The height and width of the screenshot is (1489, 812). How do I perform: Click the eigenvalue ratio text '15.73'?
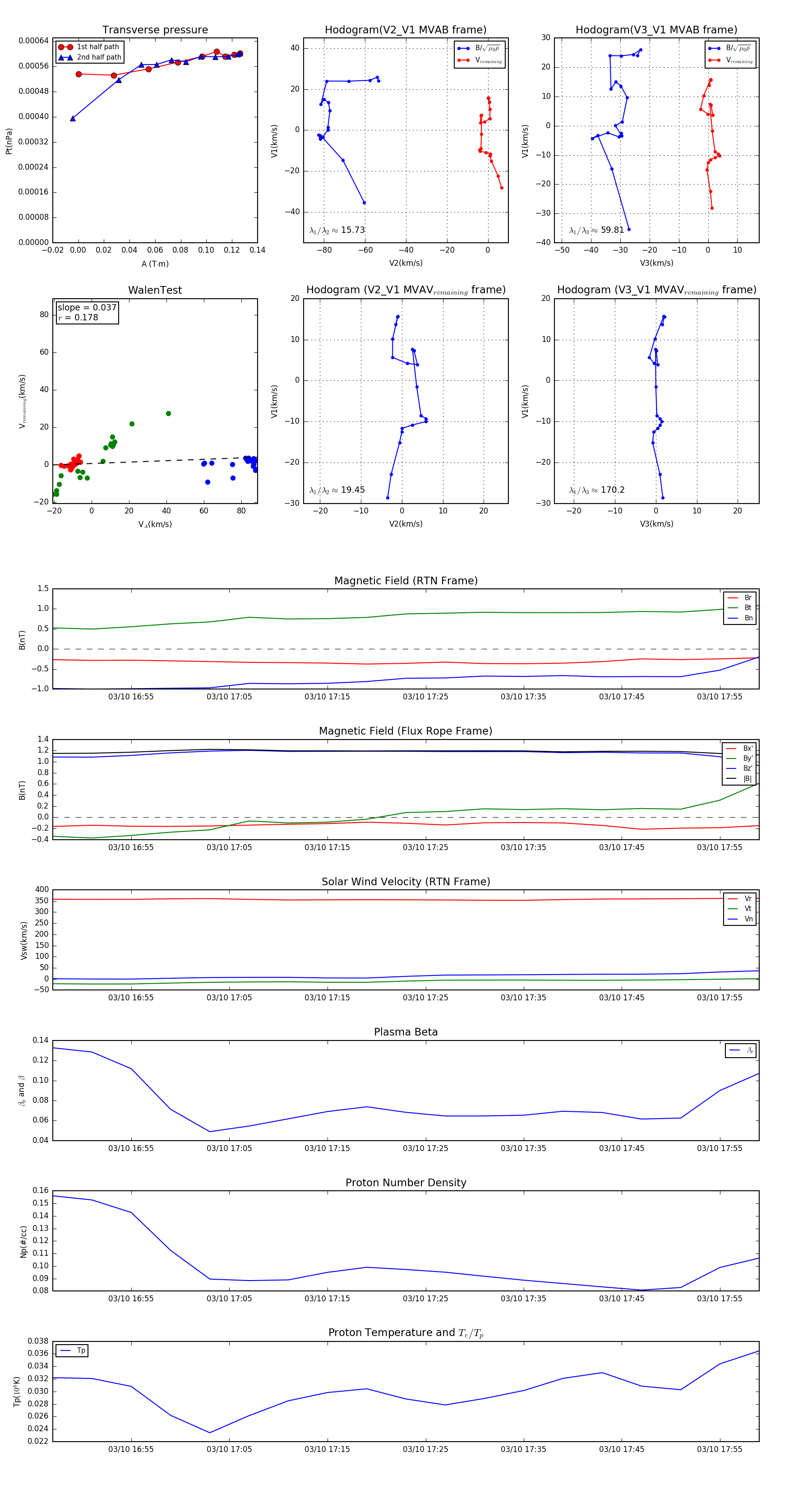pyautogui.click(x=352, y=230)
